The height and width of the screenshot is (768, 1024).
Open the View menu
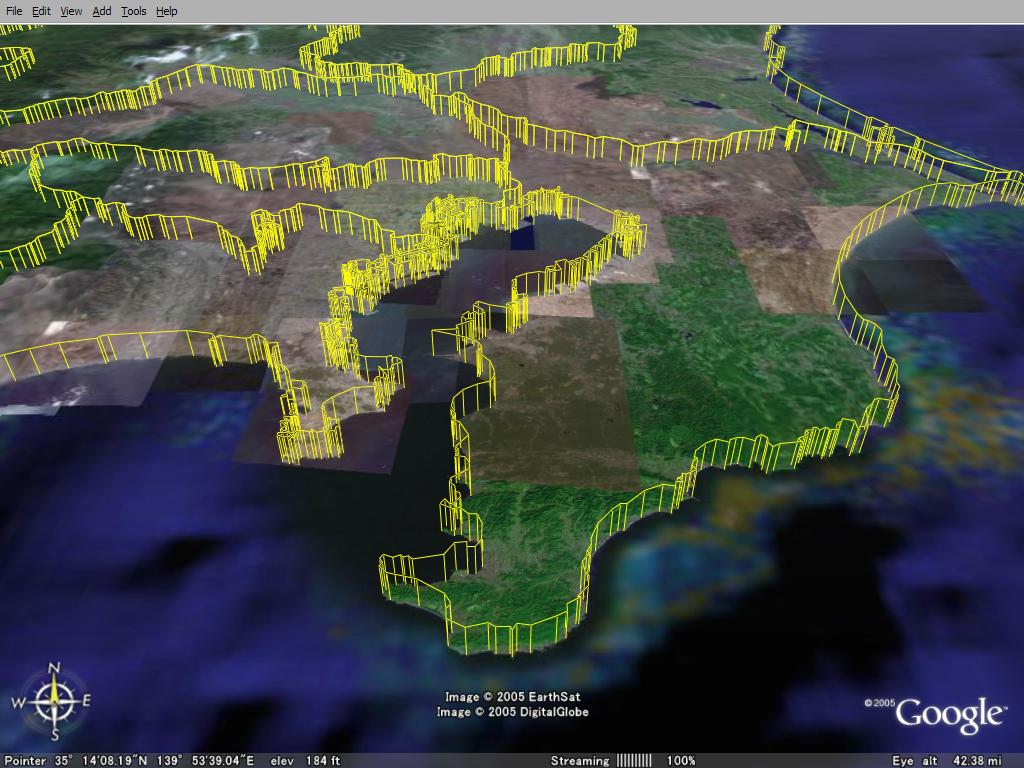click(x=71, y=11)
